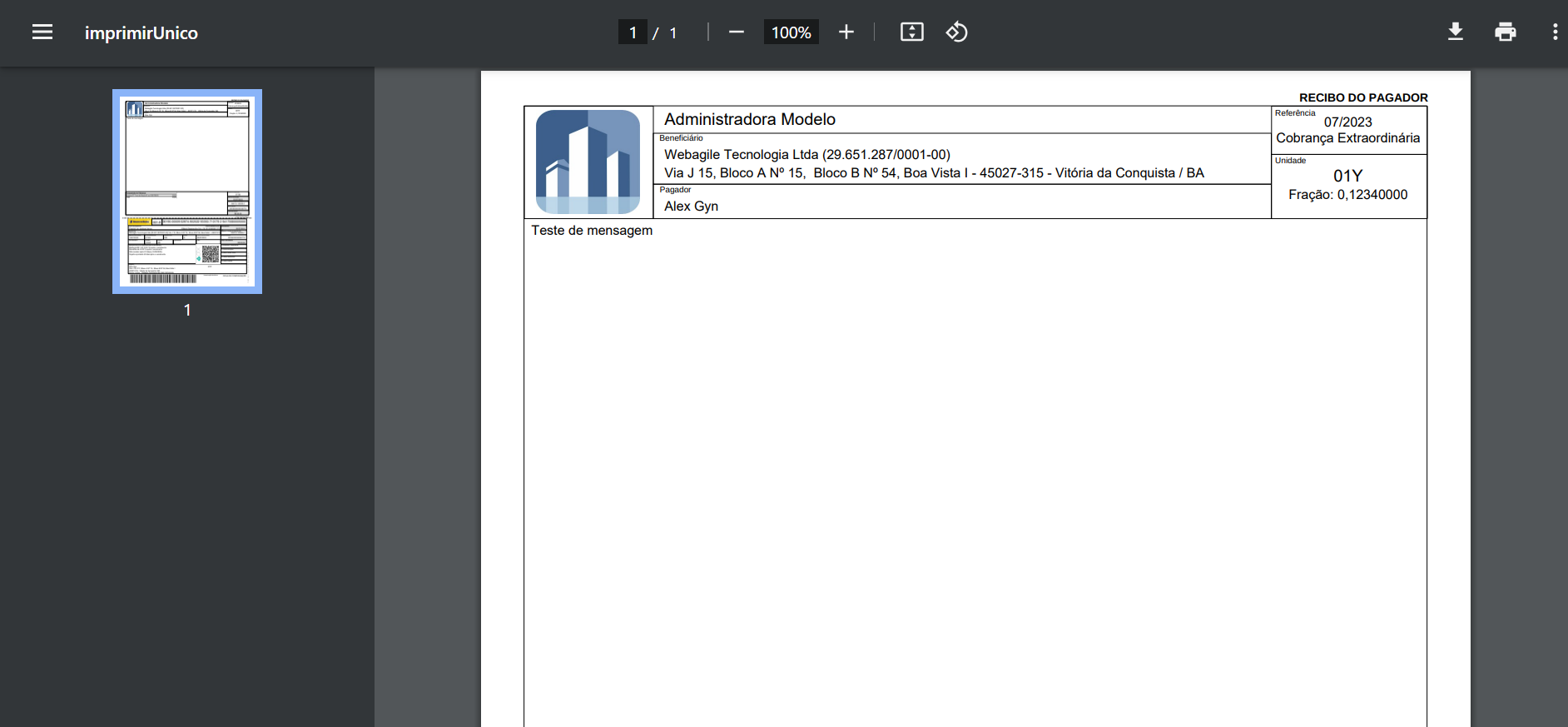Click the current page number field

(633, 32)
